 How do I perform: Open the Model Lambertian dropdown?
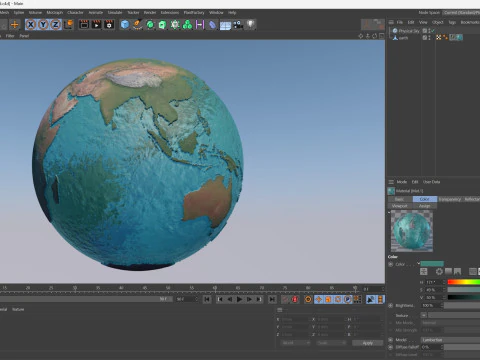(x=451, y=340)
